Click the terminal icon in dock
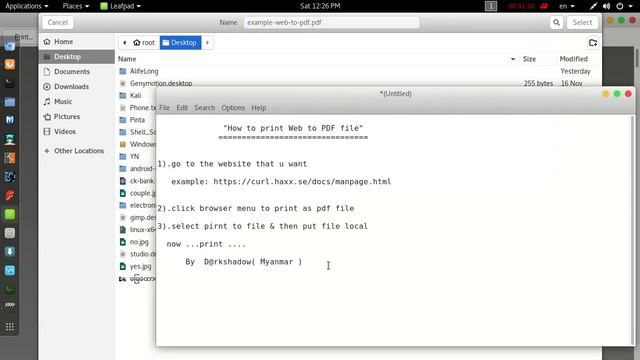Viewport: 640px width, 360px height. pyautogui.click(x=10, y=83)
